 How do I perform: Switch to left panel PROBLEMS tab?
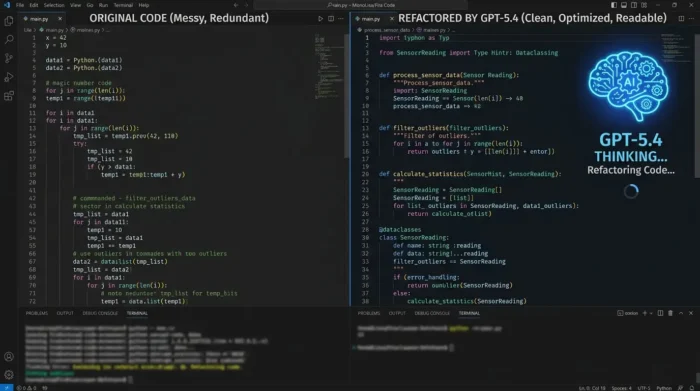click(37, 313)
